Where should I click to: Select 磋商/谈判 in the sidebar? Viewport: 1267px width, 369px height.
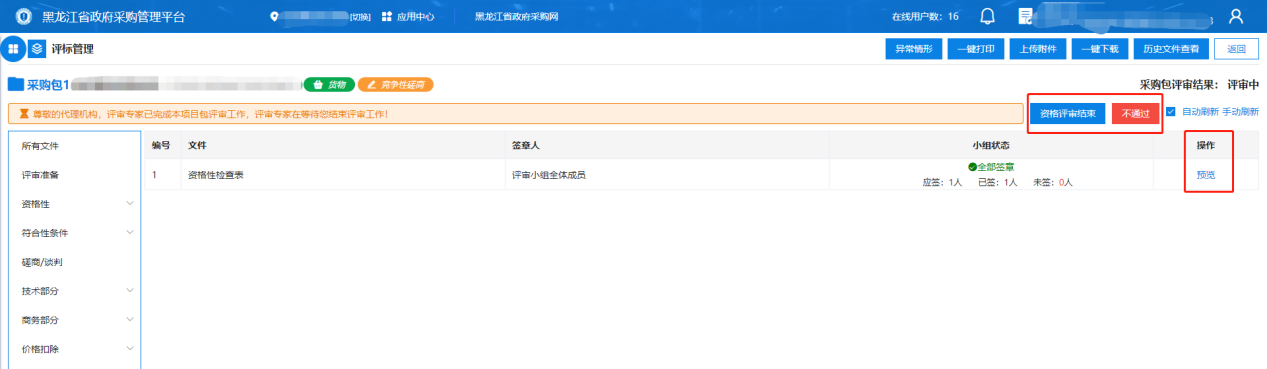click(74, 262)
